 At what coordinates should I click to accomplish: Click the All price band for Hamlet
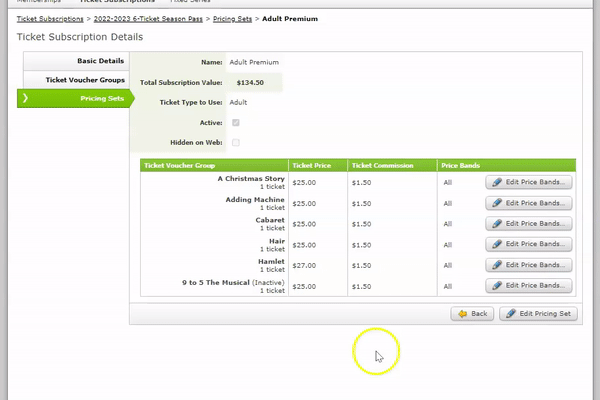coord(448,266)
